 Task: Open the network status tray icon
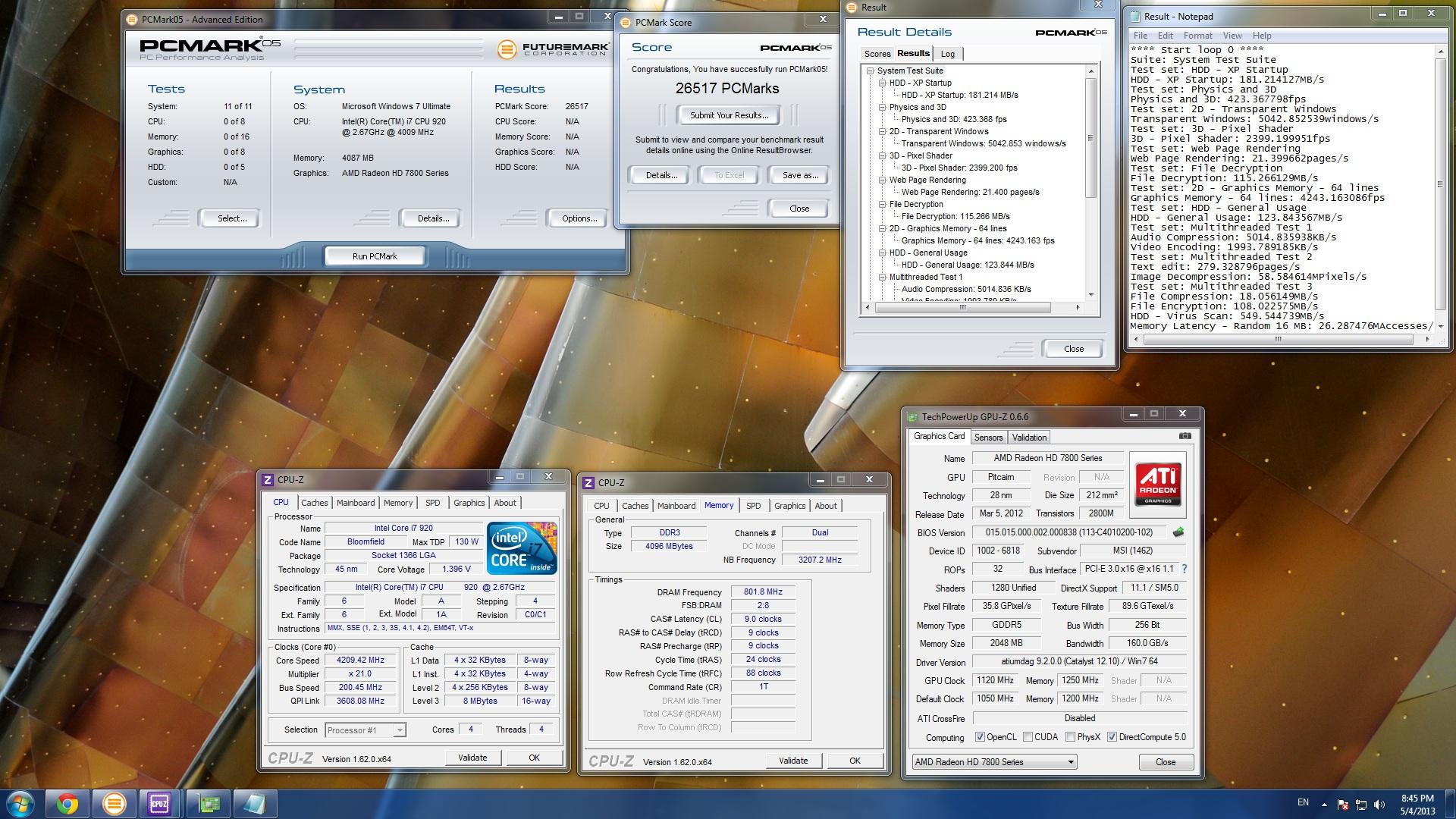coord(1361,805)
